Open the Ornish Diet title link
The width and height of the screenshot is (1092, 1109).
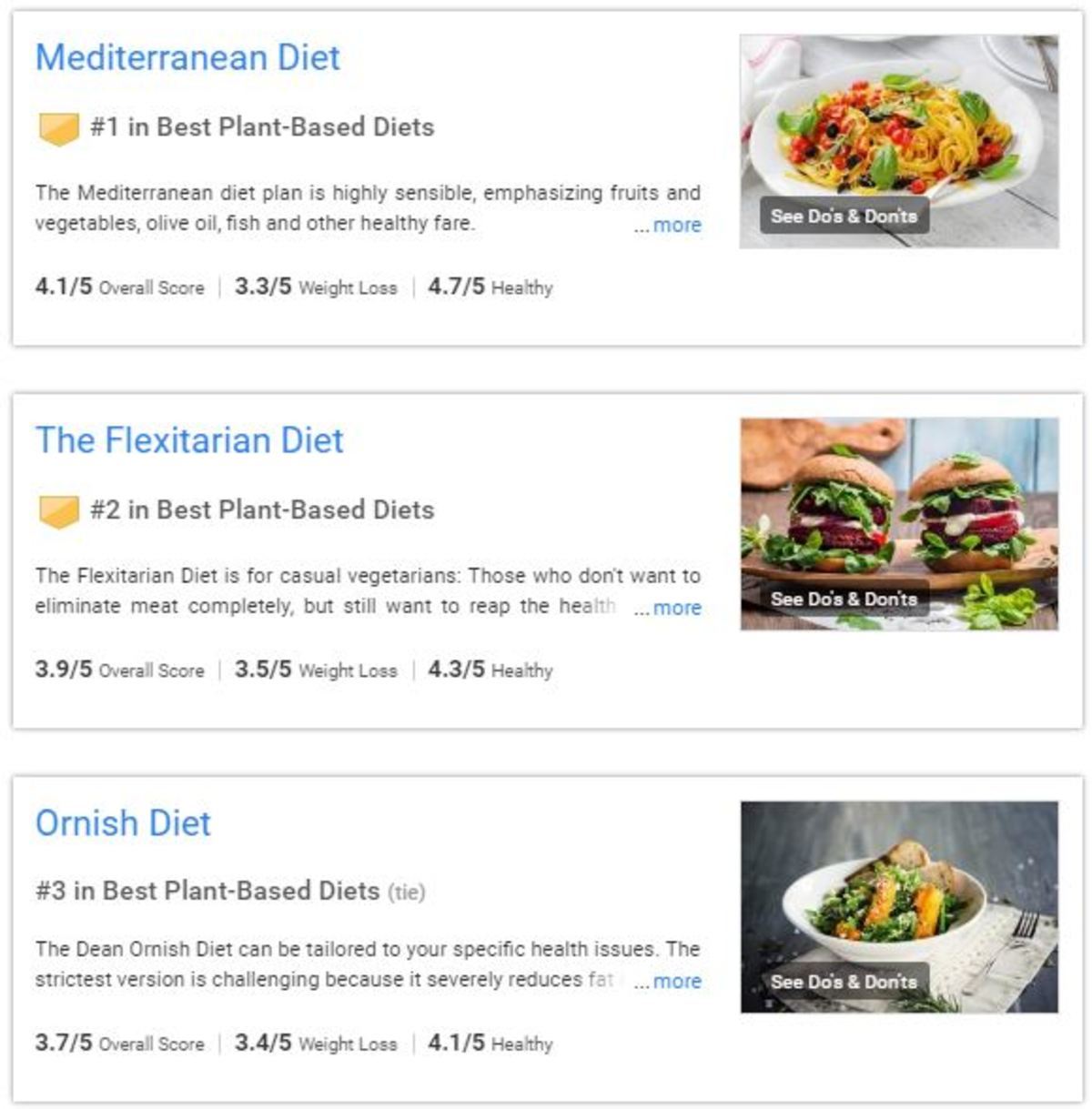pyautogui.click(x=123, y=823)
